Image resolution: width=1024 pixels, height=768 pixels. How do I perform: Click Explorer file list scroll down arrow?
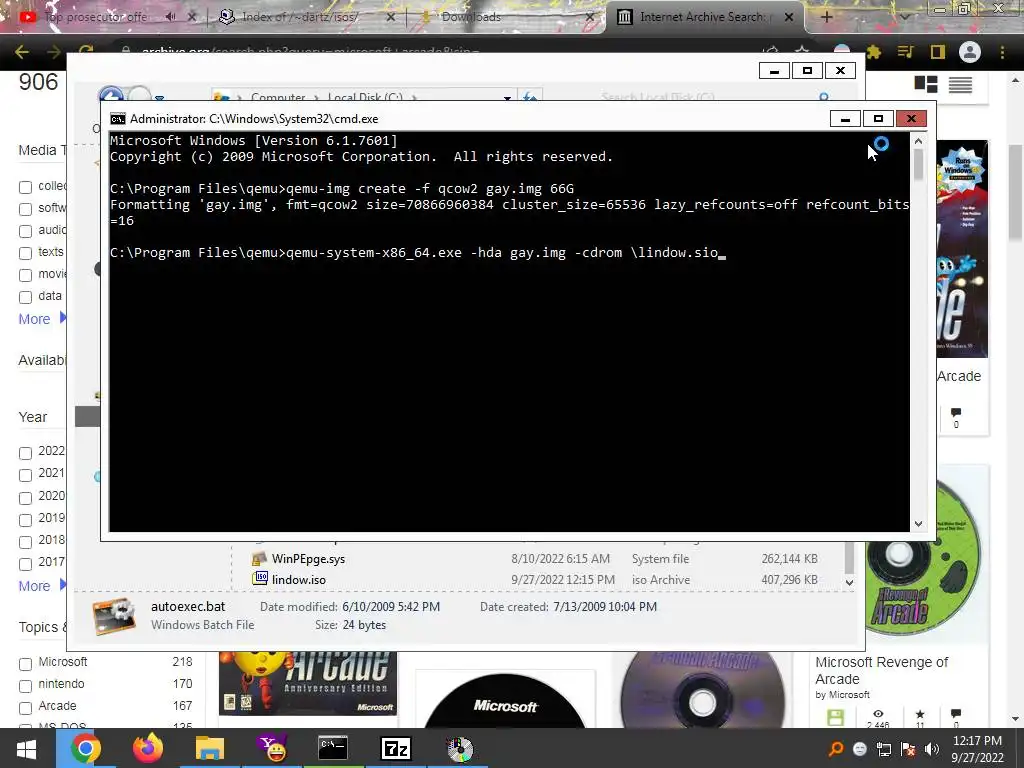click(850, 582)
